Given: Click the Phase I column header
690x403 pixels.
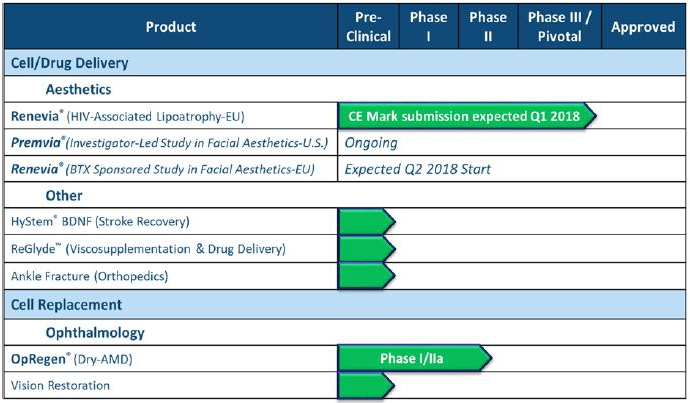Looking at the screenshot, I should click(x=429, y=27).
